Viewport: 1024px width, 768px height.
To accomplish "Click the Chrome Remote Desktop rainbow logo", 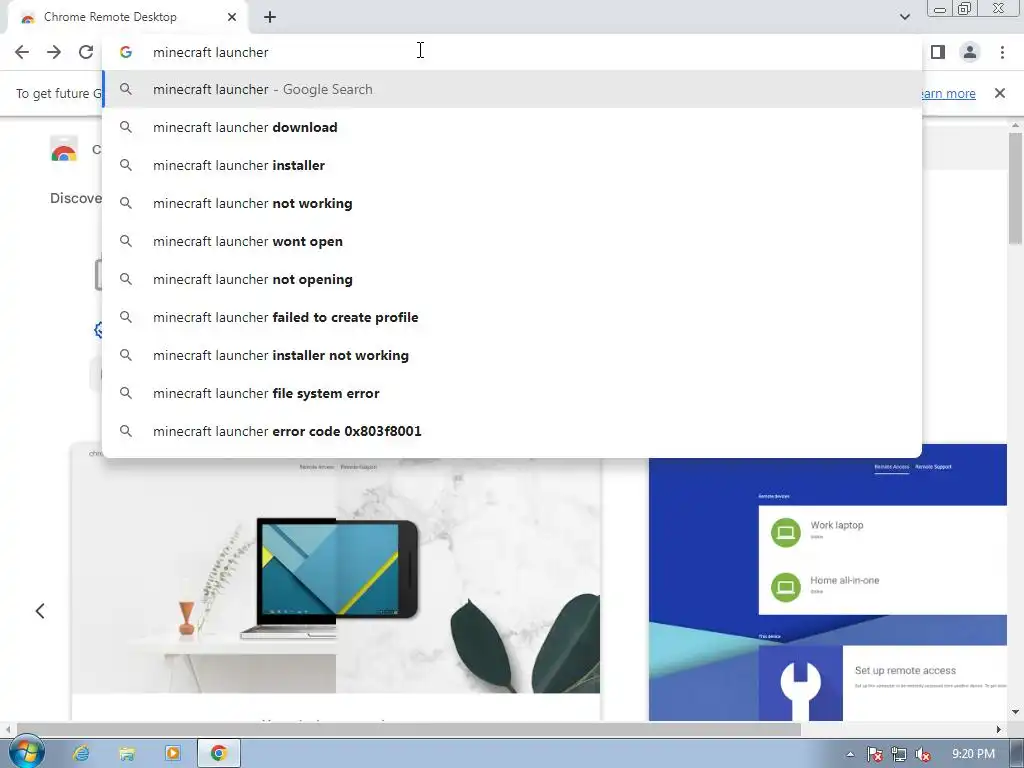I will pos(64,150).
